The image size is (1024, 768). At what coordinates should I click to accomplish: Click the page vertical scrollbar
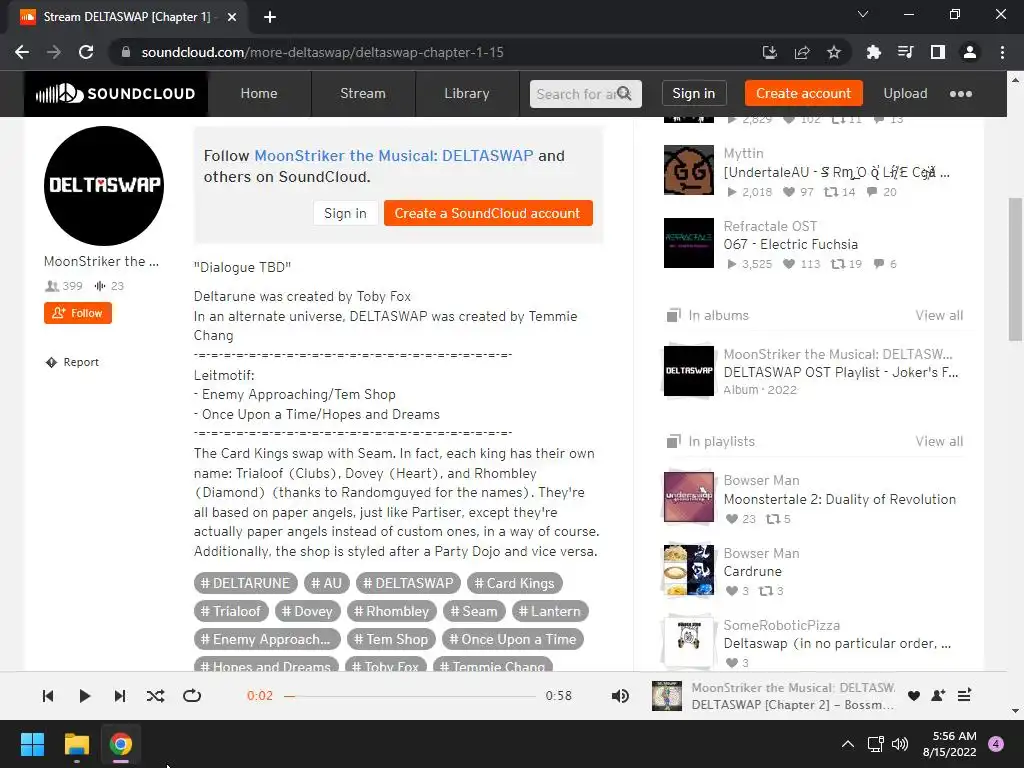pos(1015,269)
